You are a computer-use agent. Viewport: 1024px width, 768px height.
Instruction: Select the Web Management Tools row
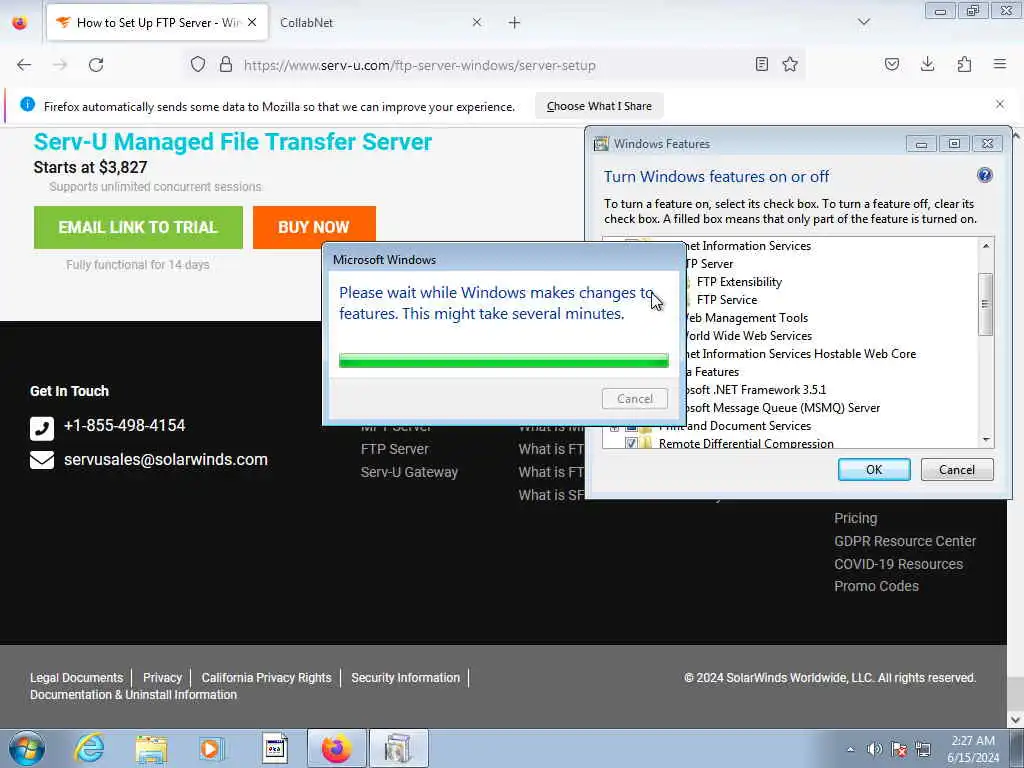746,318
